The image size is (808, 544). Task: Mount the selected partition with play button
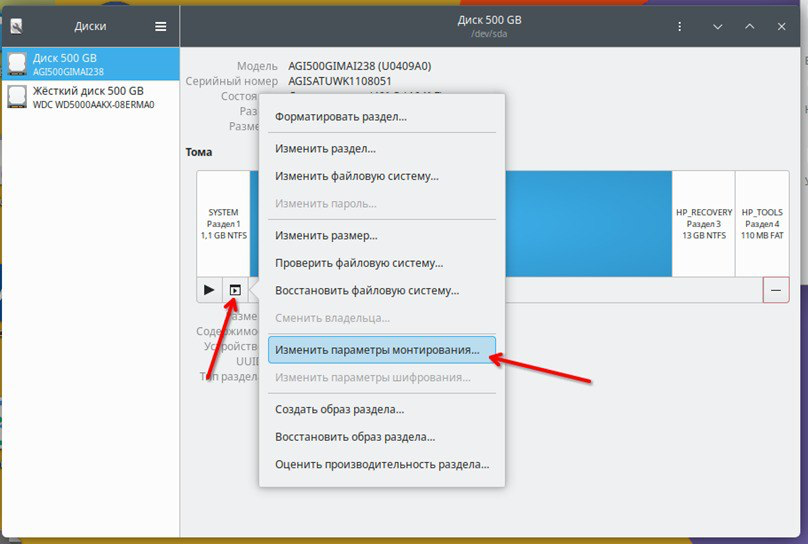tap(209, 290)
